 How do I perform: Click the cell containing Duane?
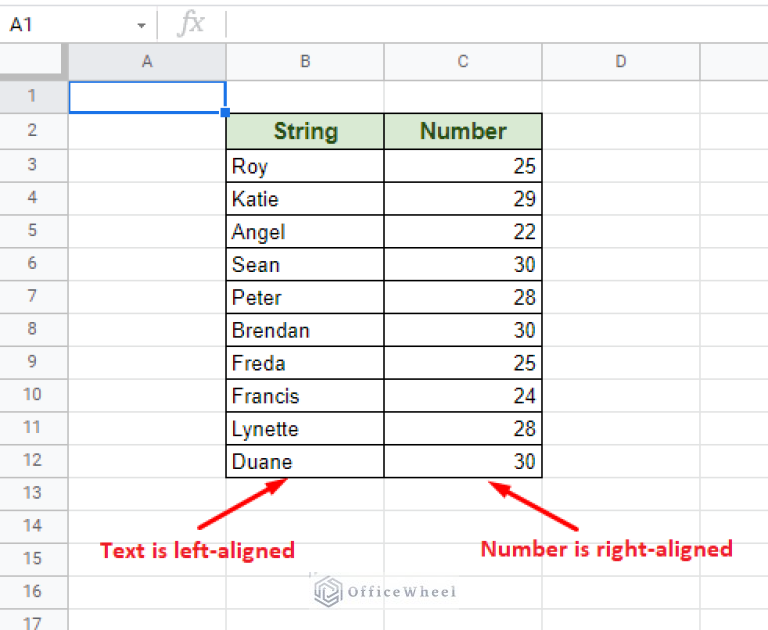(x=305, y=462)
